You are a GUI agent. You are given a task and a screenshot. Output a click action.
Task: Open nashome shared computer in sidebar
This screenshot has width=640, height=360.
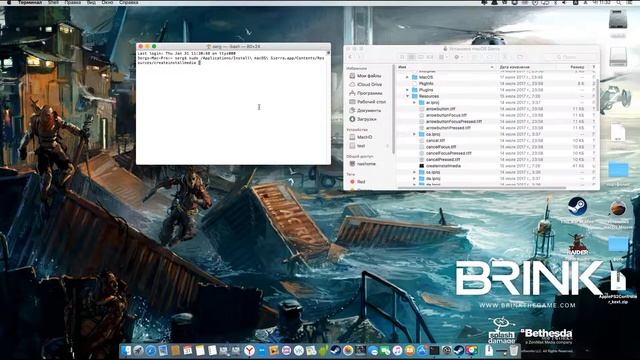point(362,164)
